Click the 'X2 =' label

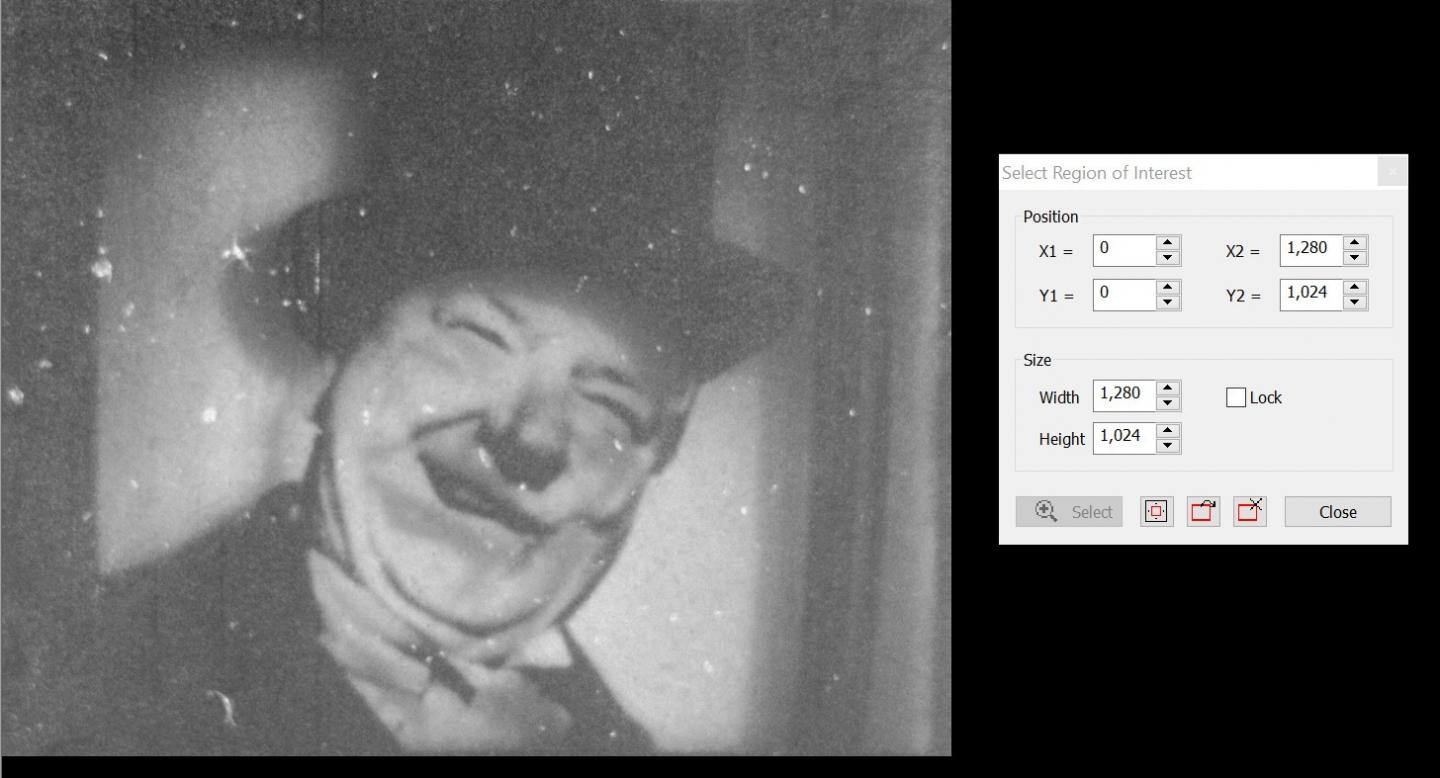pos(1243,252)
